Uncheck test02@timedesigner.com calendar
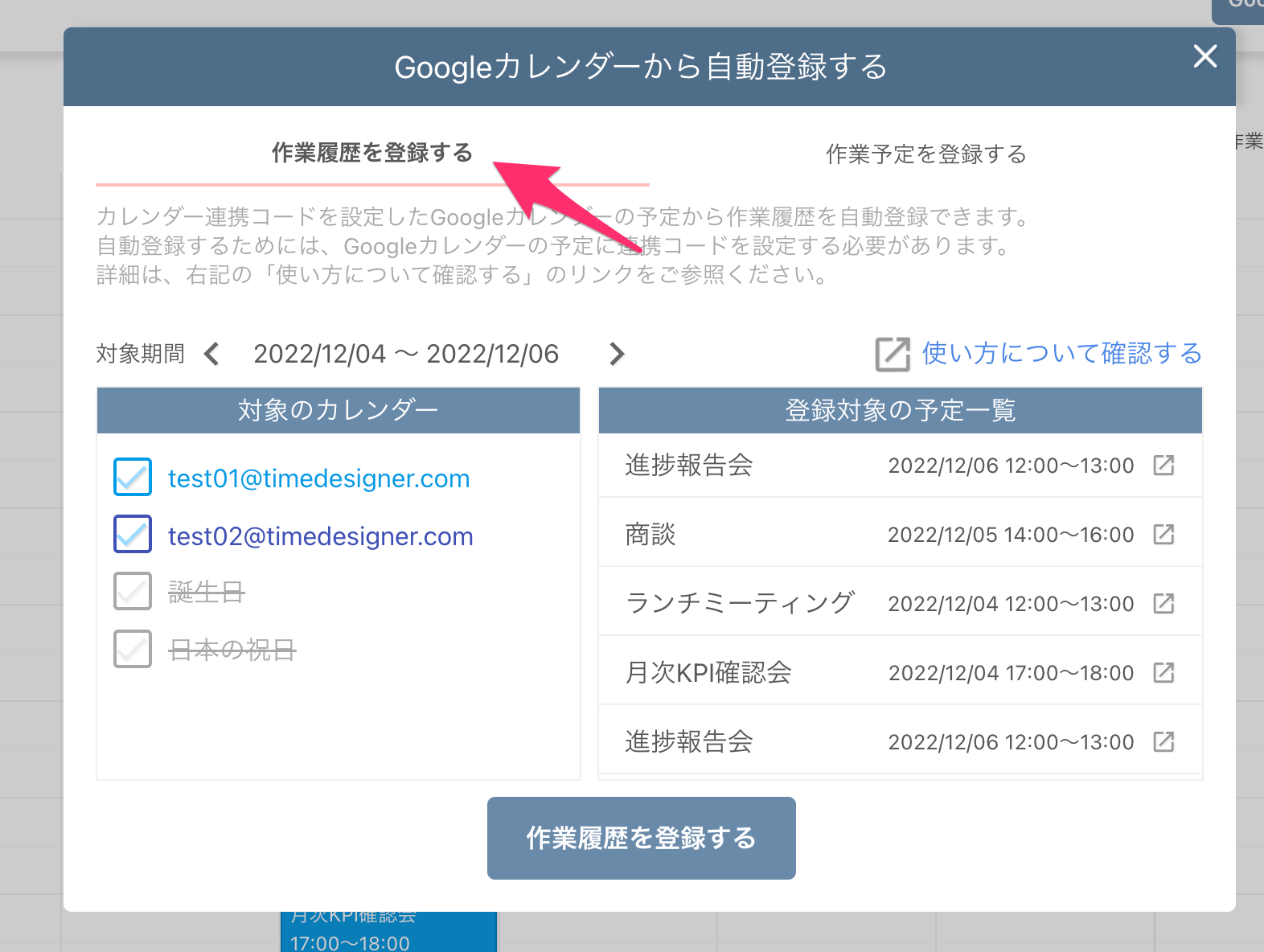The image size is (1264, 952). (x=133, y=534)
